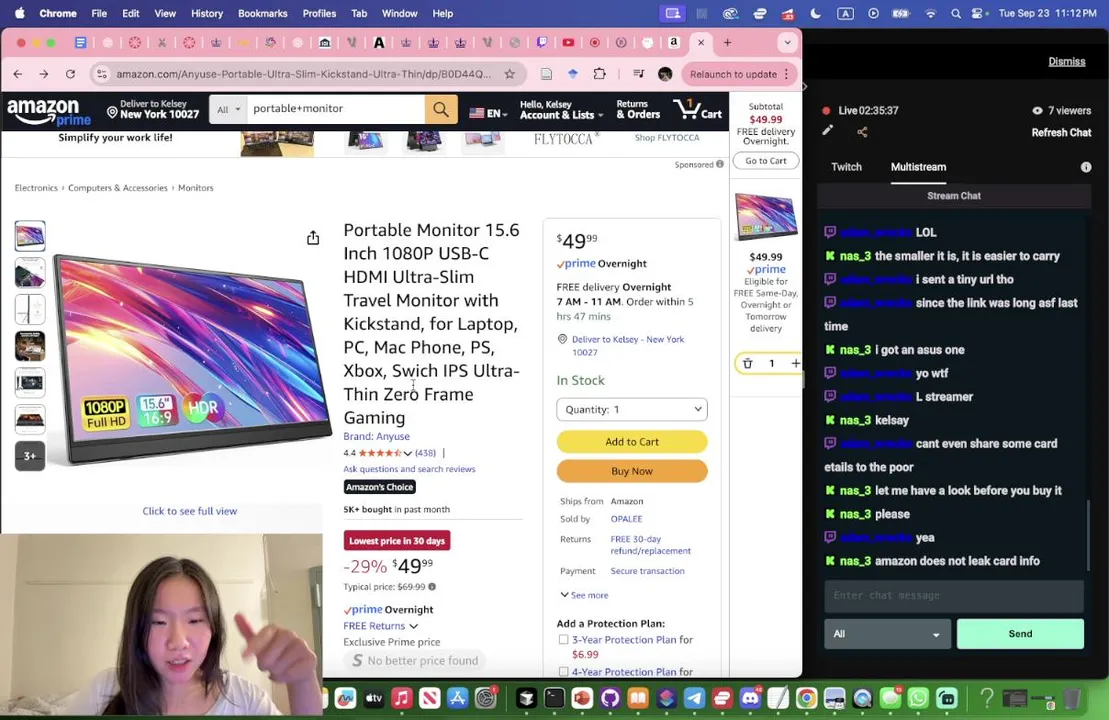Click the Buy Now button

(x=632, y=471)
